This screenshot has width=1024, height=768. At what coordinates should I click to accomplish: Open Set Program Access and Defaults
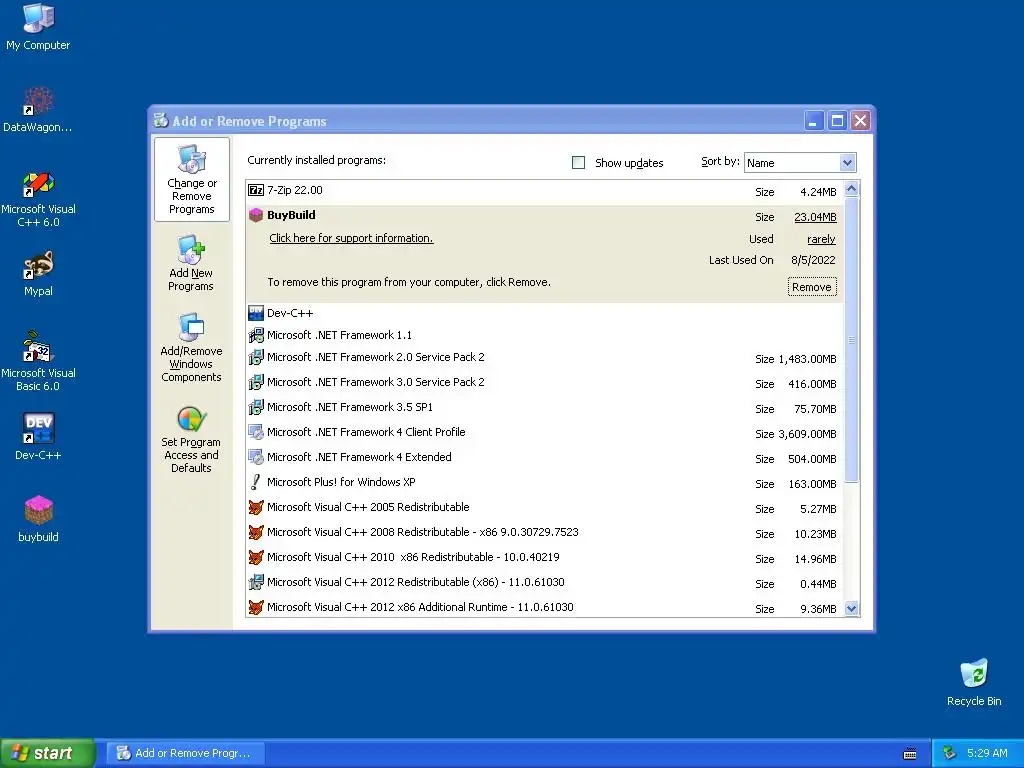tap(191, 439)
